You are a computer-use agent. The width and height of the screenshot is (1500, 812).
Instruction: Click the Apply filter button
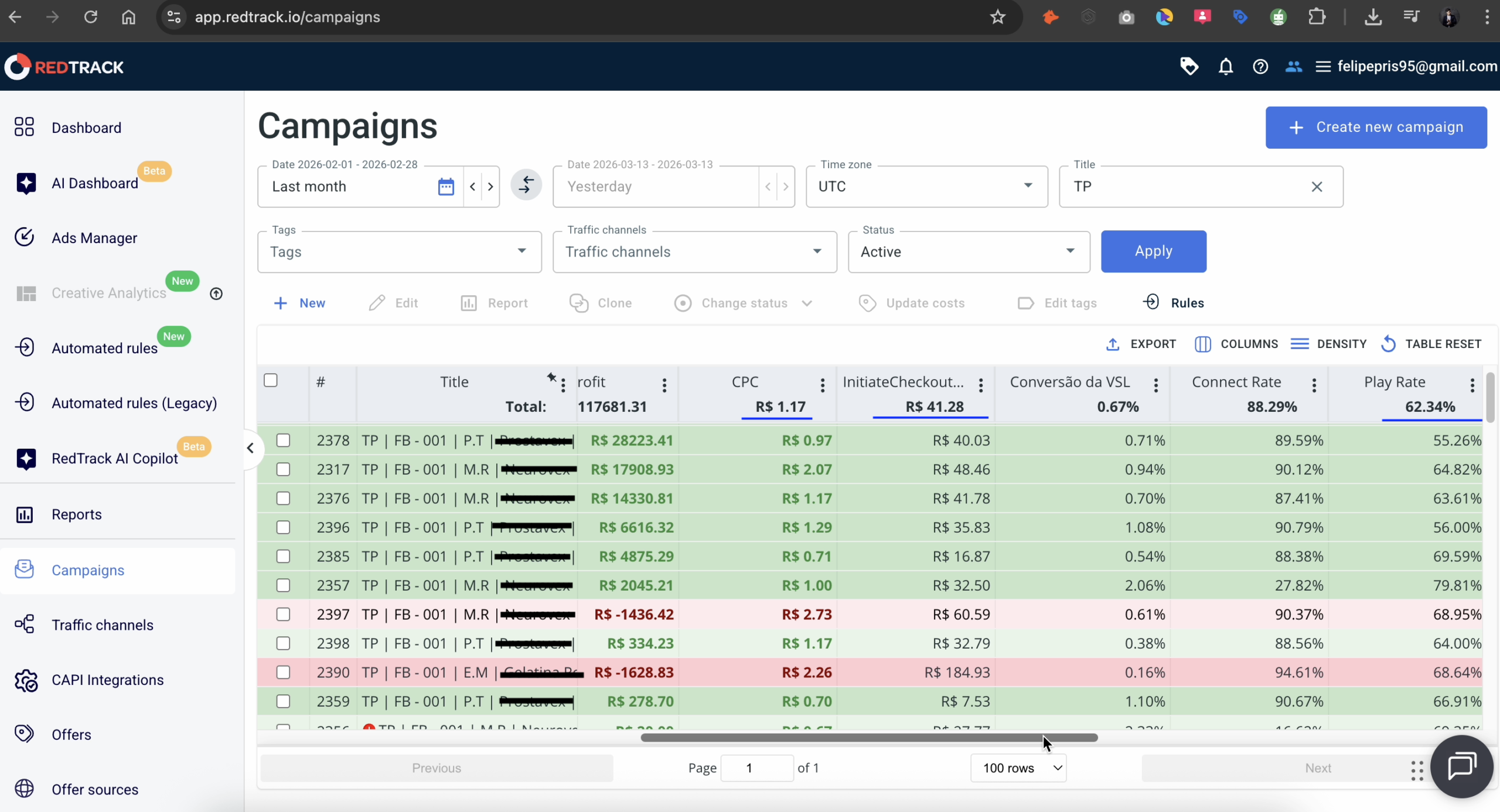tap(1153, 251)
